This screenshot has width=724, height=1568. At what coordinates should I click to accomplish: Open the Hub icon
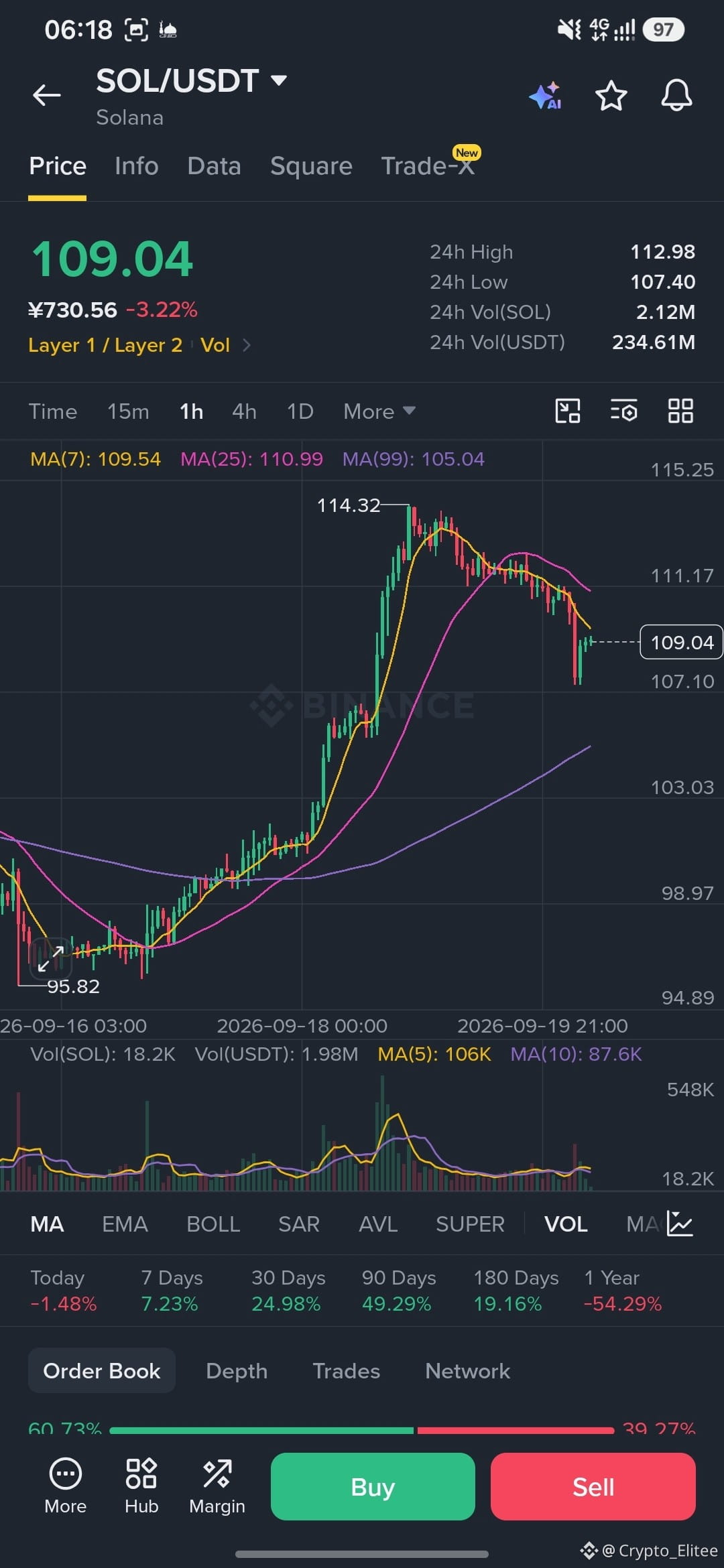tap(141, 1486)
